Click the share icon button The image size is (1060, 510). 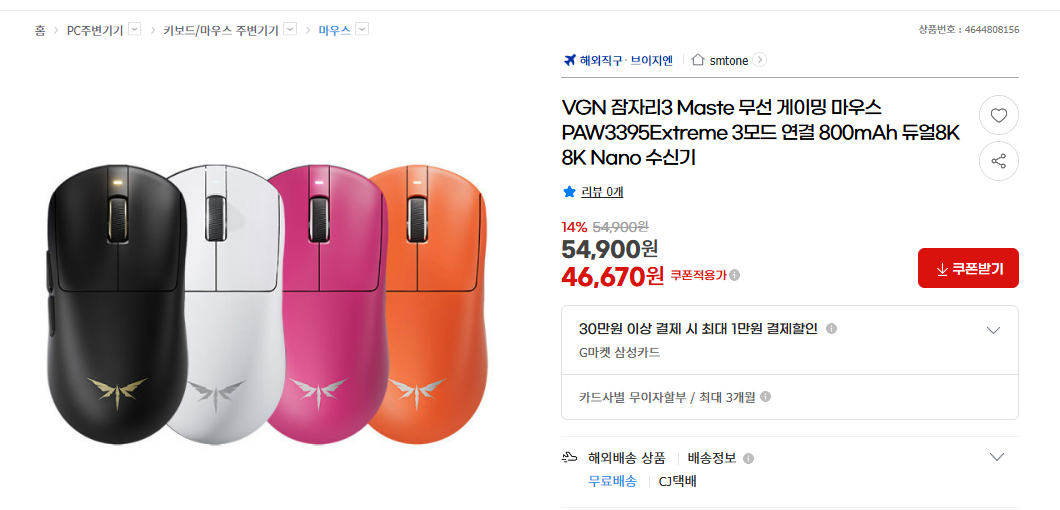998,161
